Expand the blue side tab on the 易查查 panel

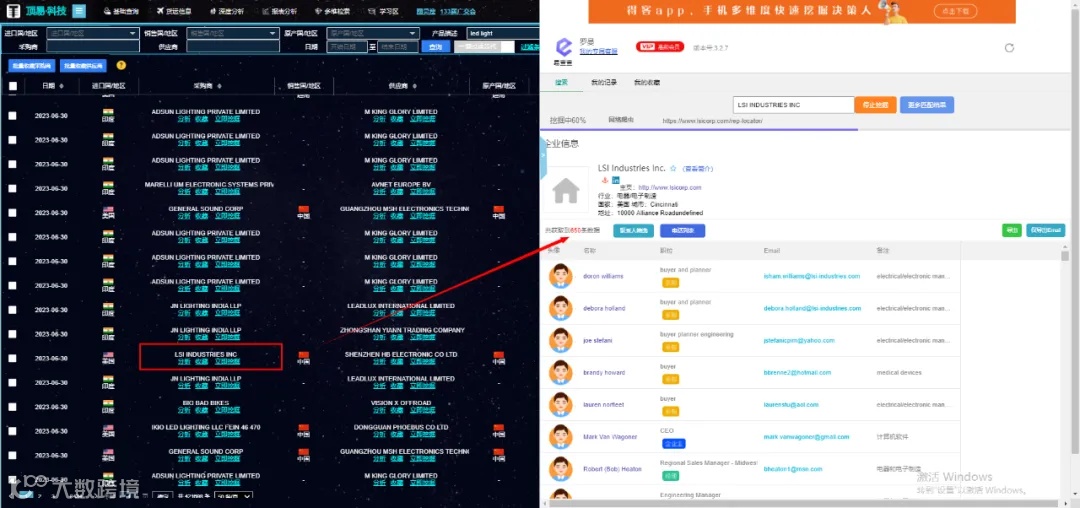tap(542, 156)
